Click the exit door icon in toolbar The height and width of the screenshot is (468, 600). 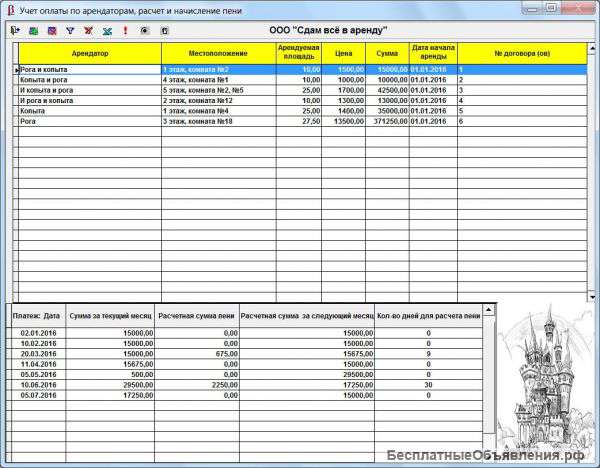[x=15, y=31]
